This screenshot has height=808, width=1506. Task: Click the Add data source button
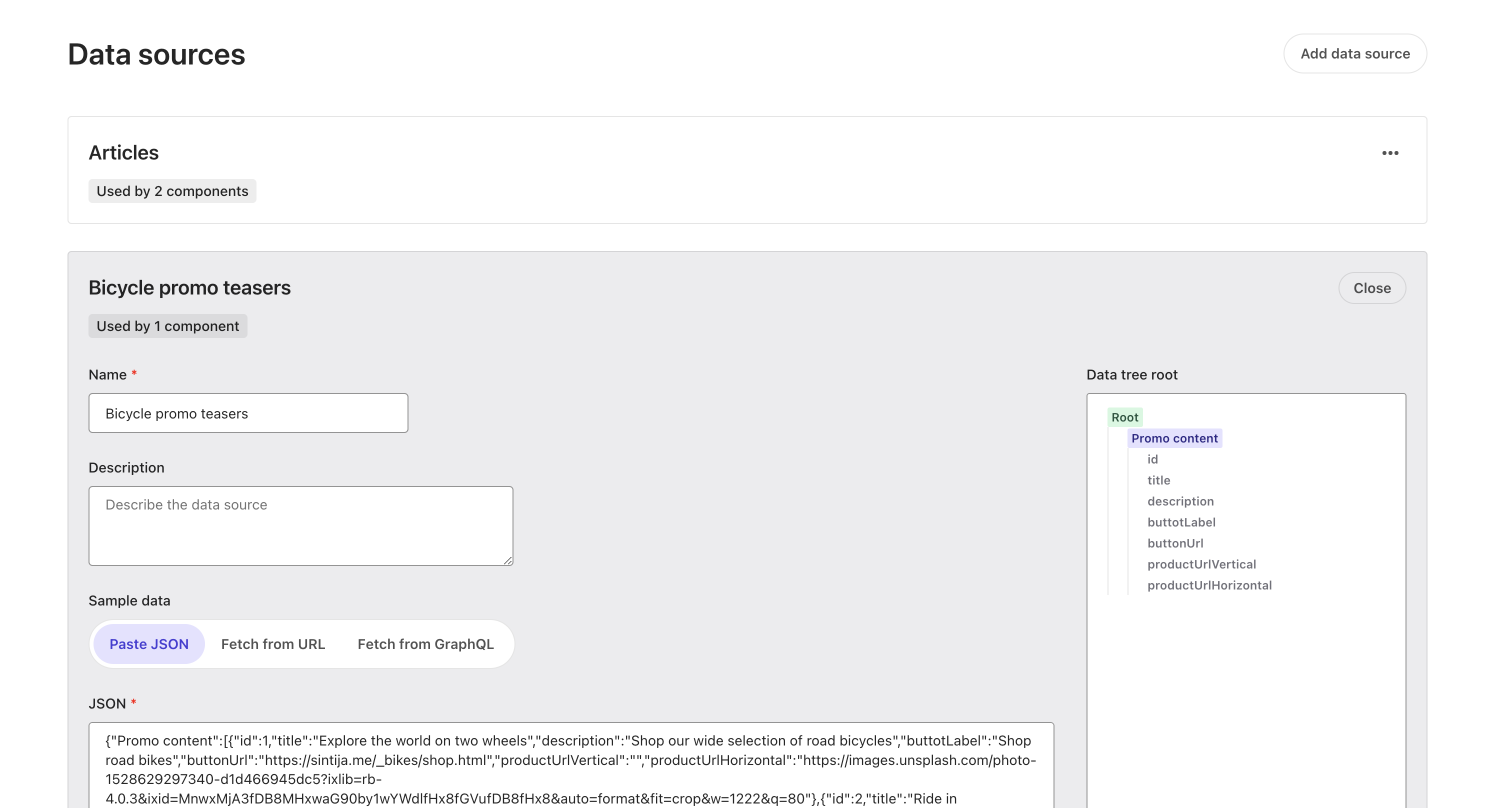click(x=1355, y=54)
